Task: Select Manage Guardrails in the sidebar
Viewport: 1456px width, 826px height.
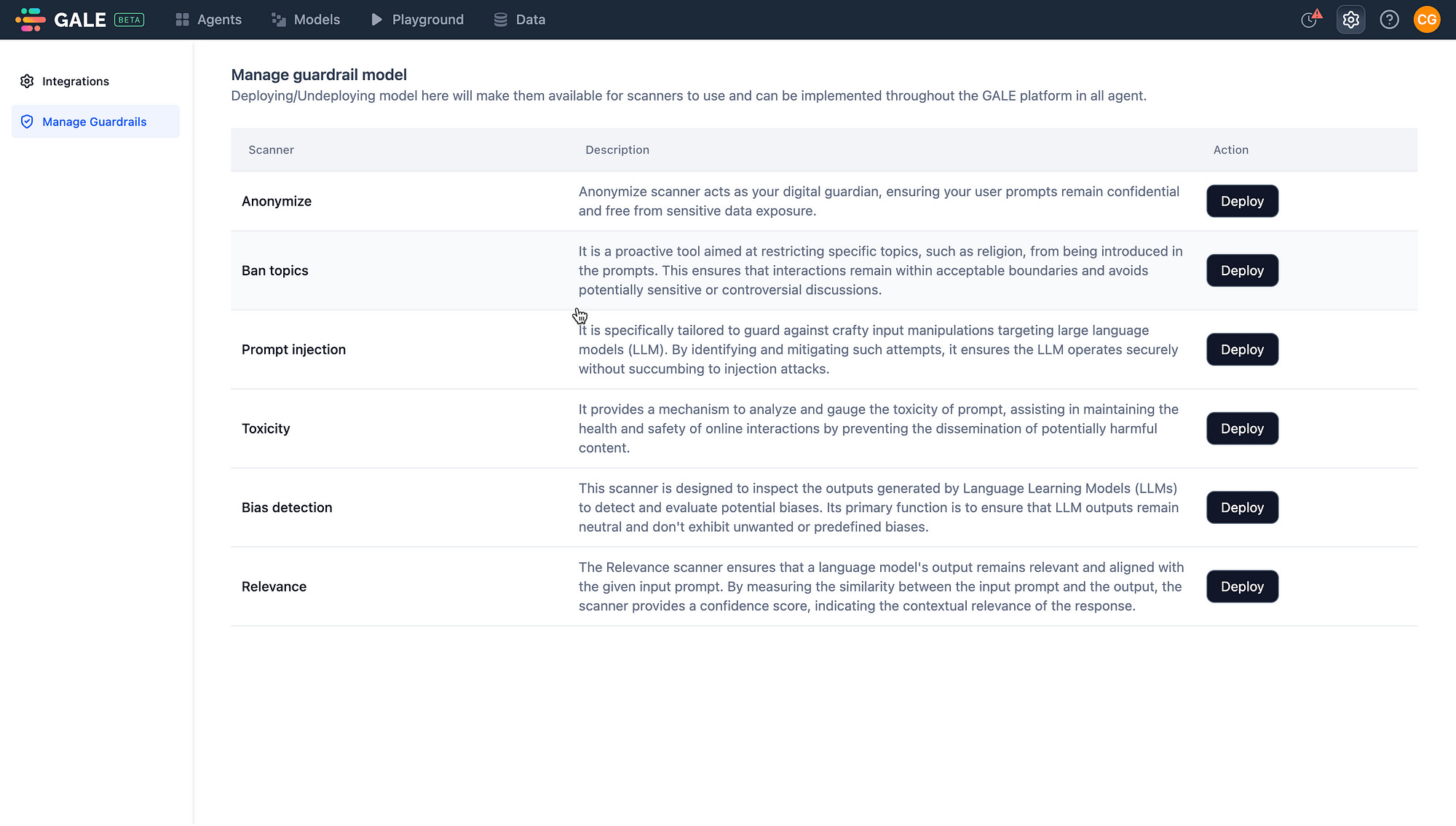Action: pos(95,122)
